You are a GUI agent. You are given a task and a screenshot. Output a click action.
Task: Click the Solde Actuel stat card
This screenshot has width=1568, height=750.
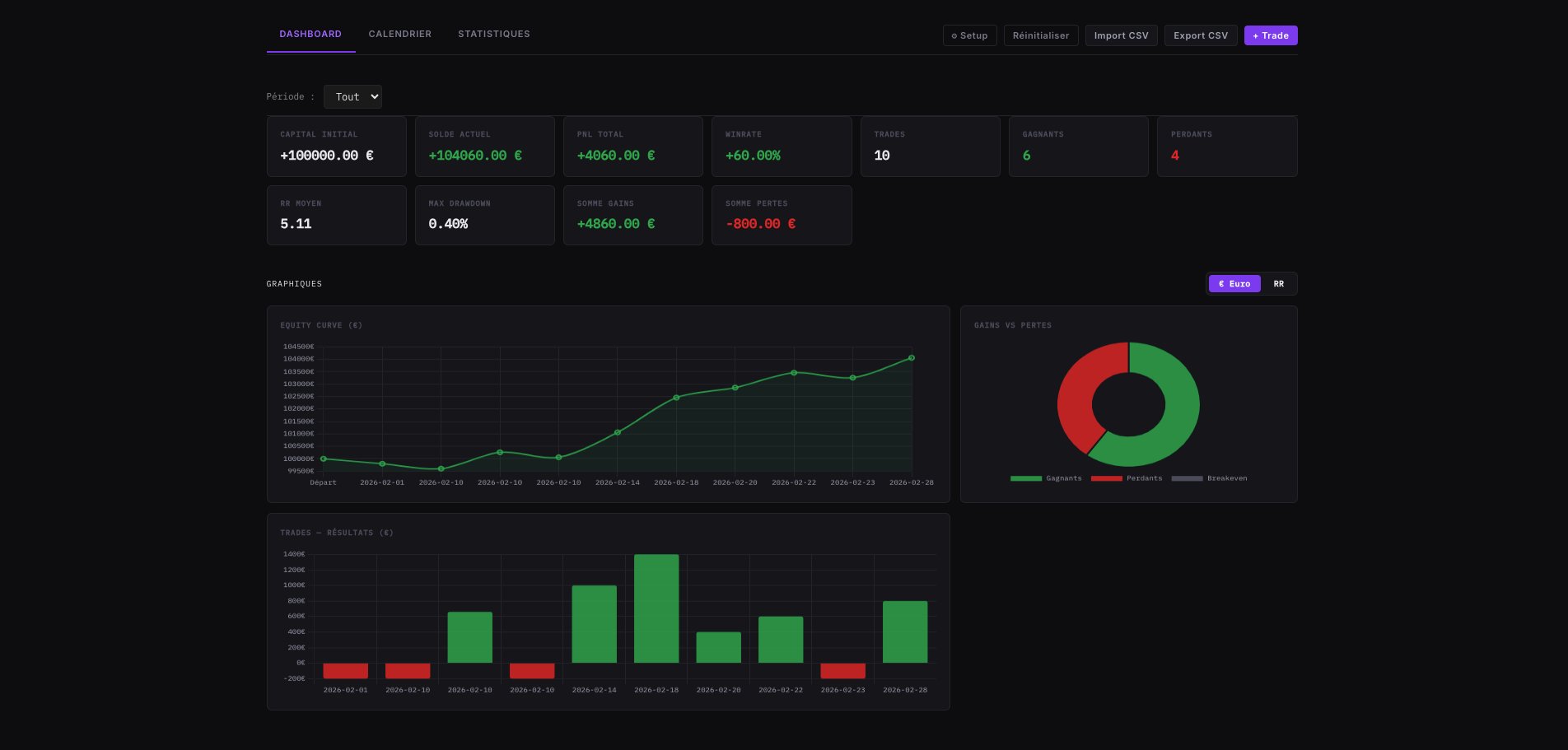(x=484, y=147)
